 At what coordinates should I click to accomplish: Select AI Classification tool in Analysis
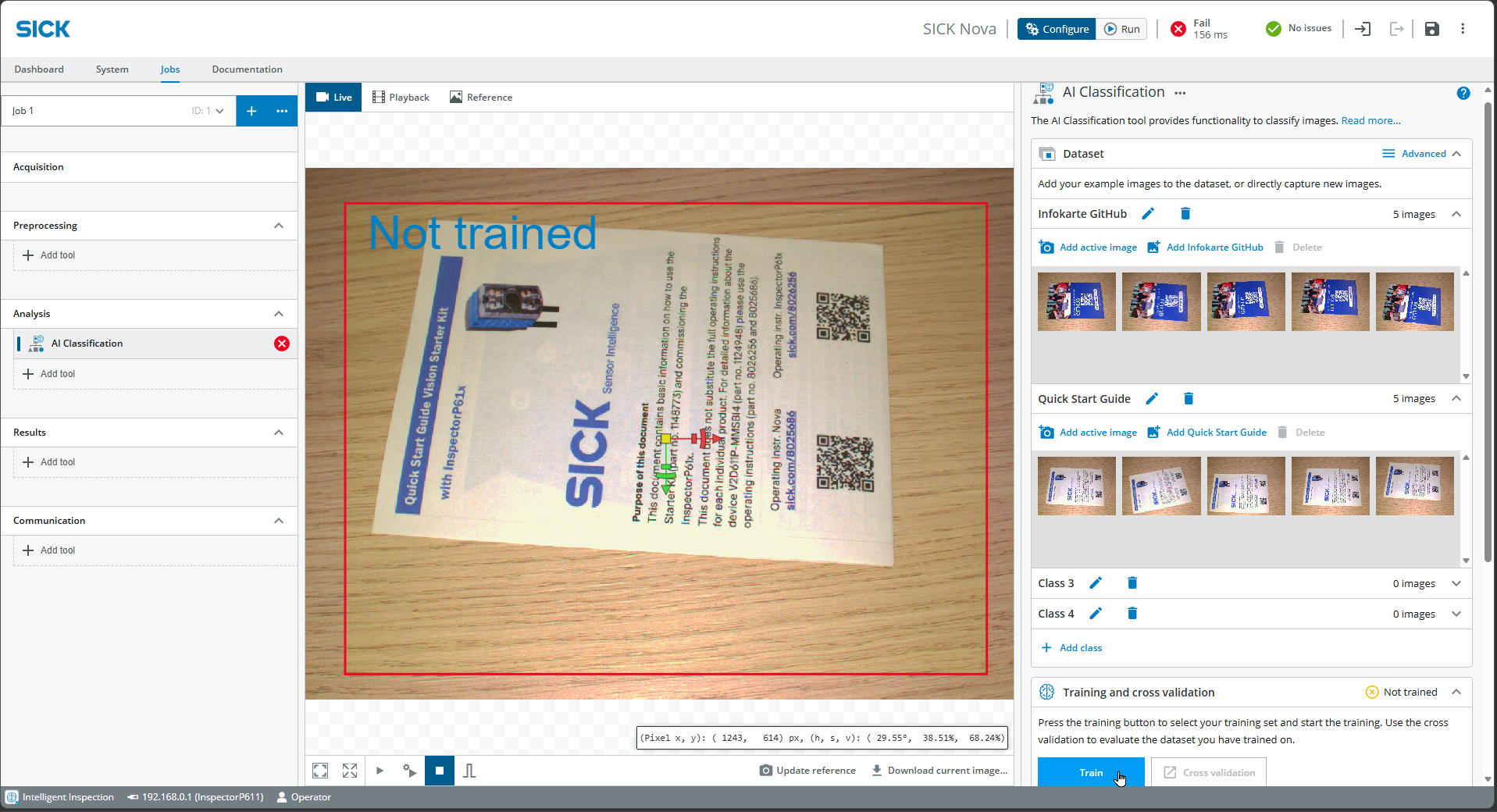click(155, 344)
